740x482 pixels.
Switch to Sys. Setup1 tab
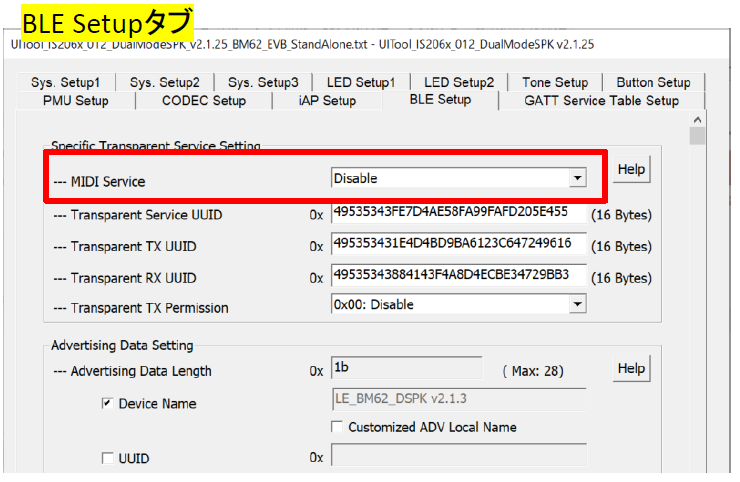[65, 82]
